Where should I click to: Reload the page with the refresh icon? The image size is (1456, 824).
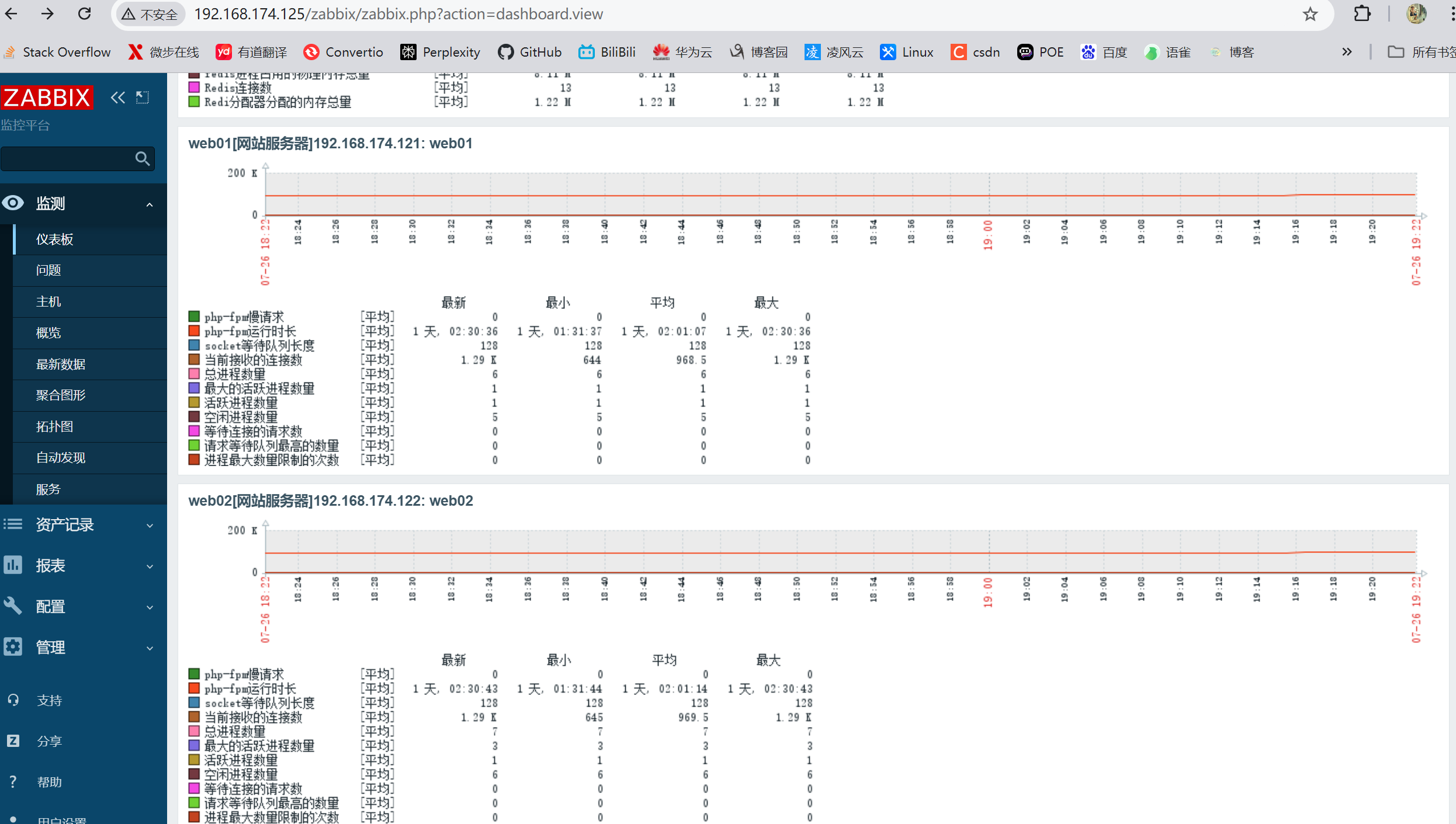coord(85,14)
